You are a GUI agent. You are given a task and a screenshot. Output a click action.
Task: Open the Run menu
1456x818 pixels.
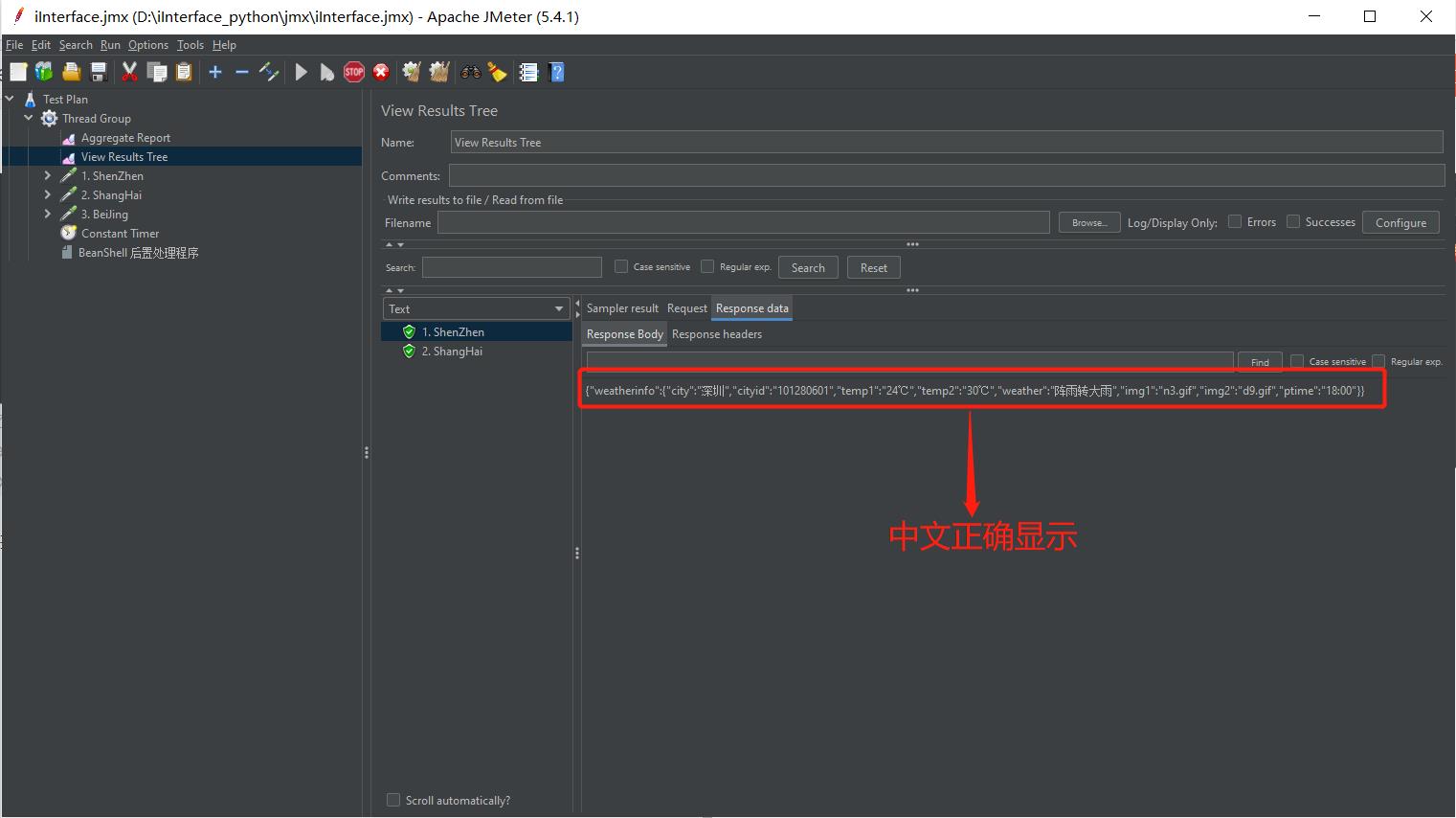[110, 45]
